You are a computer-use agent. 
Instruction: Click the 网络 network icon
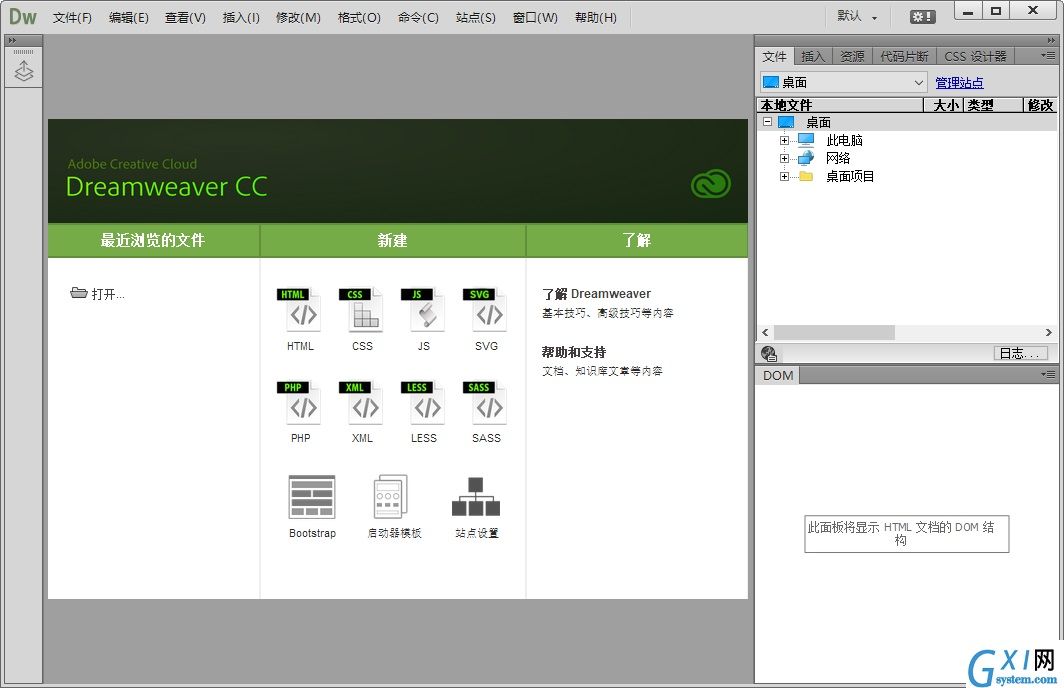coord(805,157)
